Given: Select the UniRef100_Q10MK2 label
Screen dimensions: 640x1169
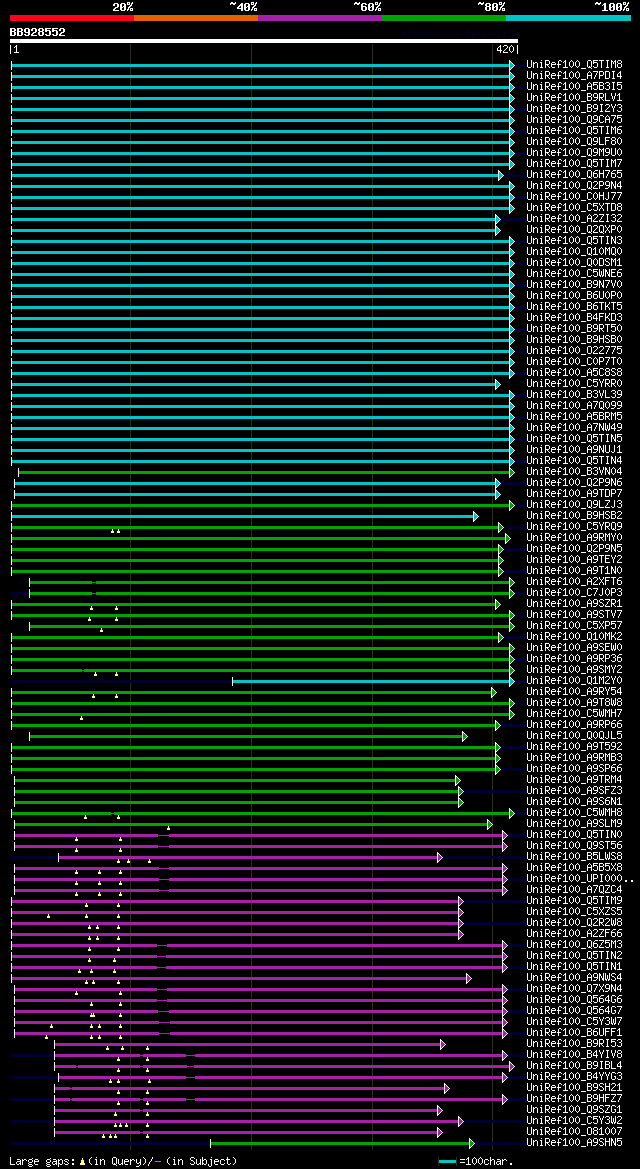Looking at the screenshot, I should pyautogui.click(x=574, y=637).
